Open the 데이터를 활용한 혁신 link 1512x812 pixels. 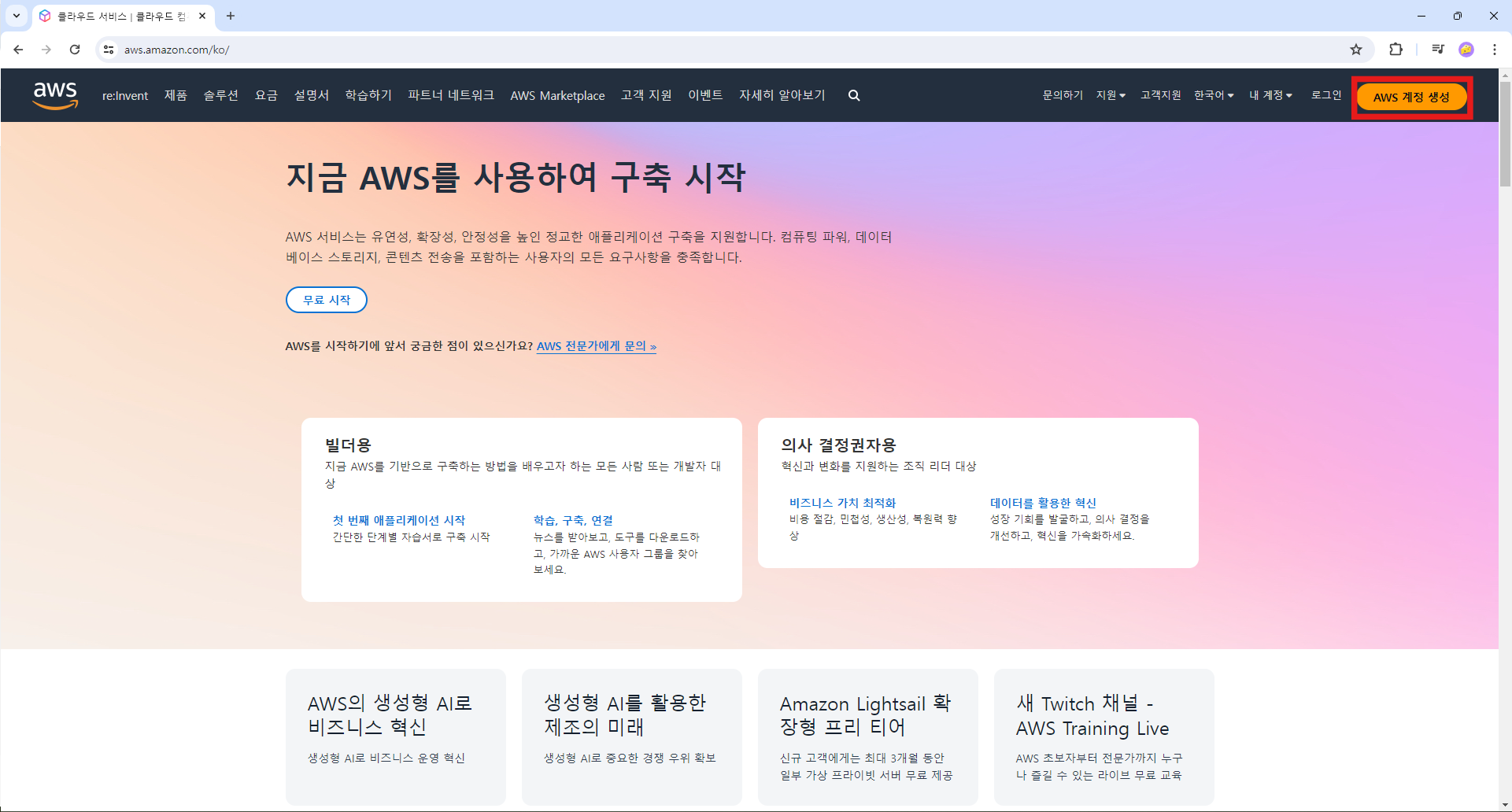1043,503
